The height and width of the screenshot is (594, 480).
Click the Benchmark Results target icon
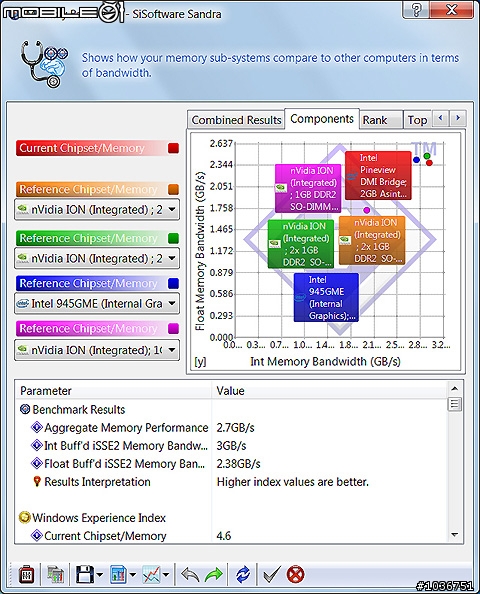[25, 409]
